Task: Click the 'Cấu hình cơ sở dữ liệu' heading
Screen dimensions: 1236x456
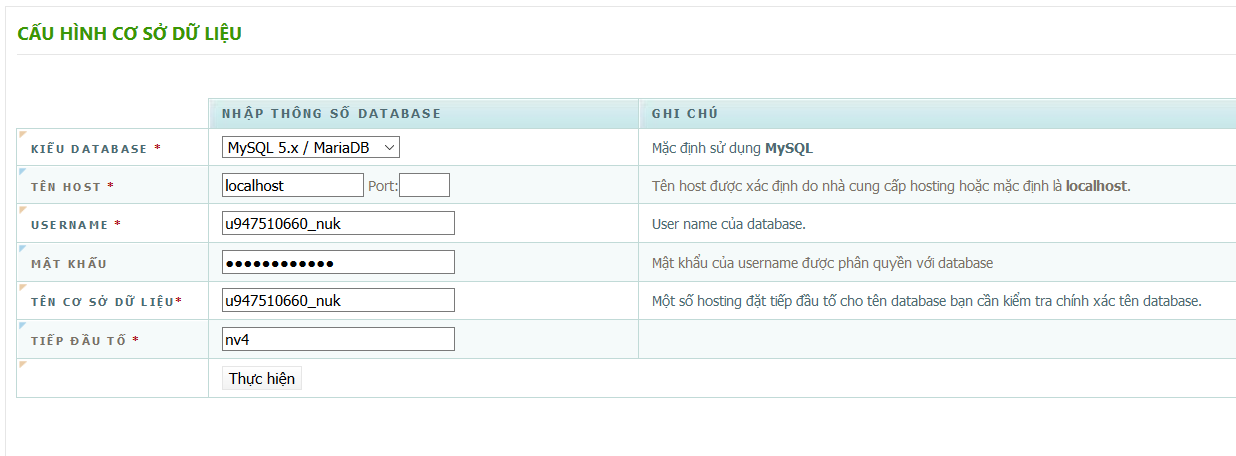Action: 130,34
